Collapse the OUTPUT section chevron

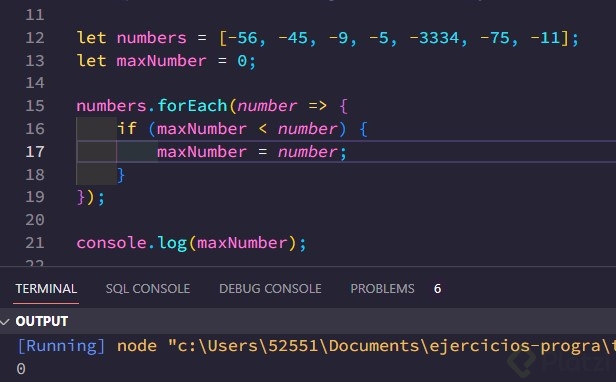coord(5,321)
